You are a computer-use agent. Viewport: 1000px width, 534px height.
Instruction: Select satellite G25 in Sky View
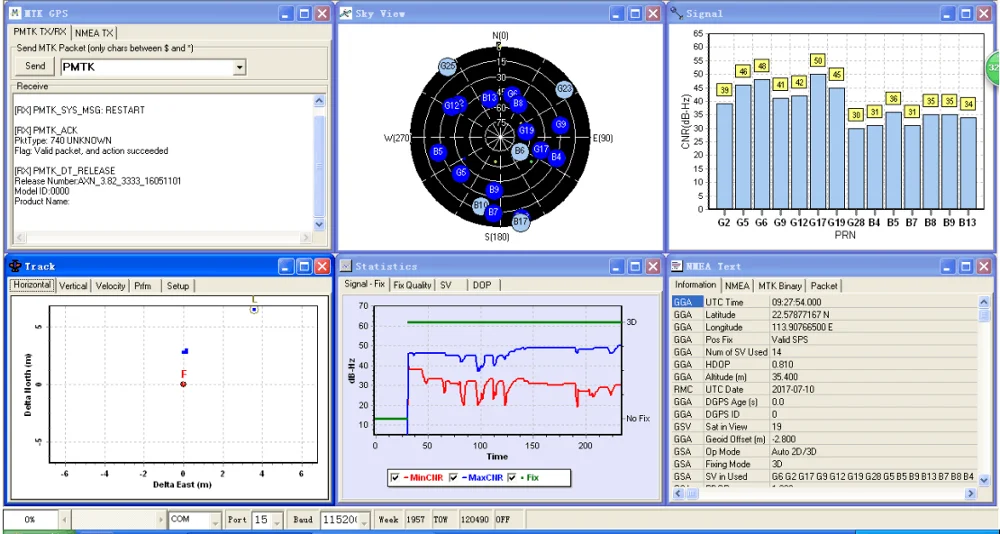coord(448,66)
